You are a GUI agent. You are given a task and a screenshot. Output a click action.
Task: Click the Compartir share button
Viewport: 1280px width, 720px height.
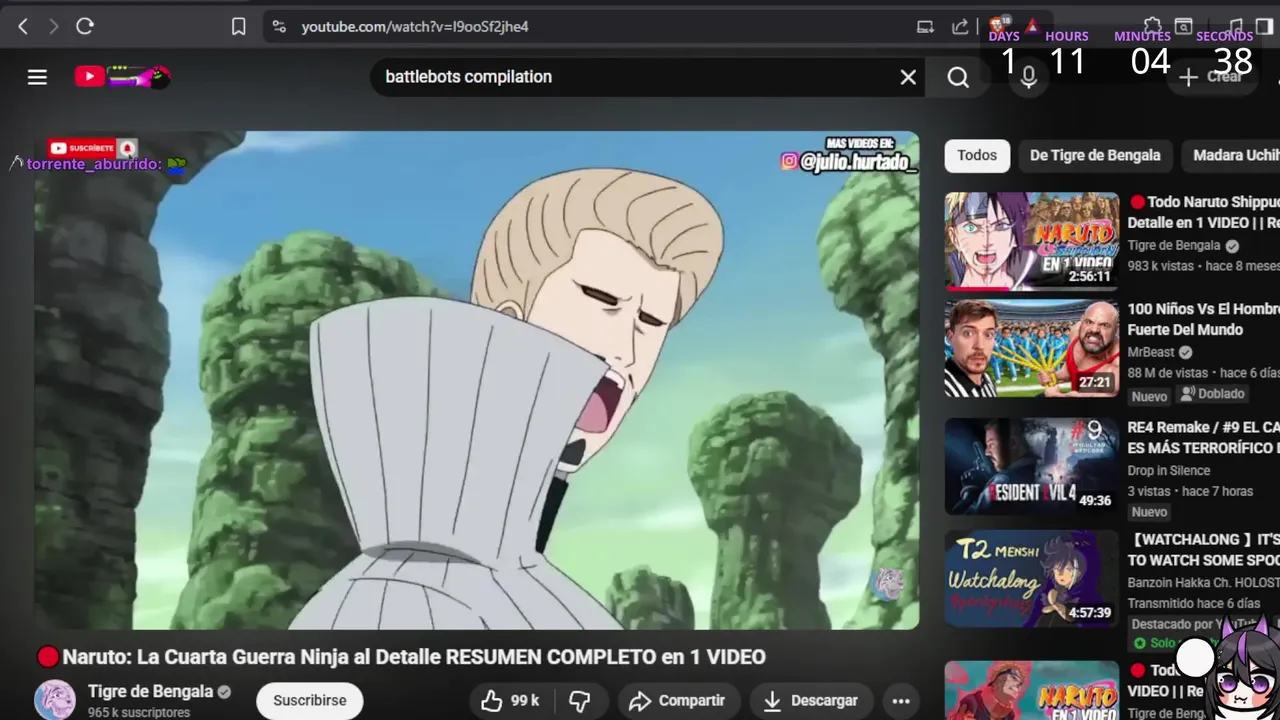click(678, 701)
